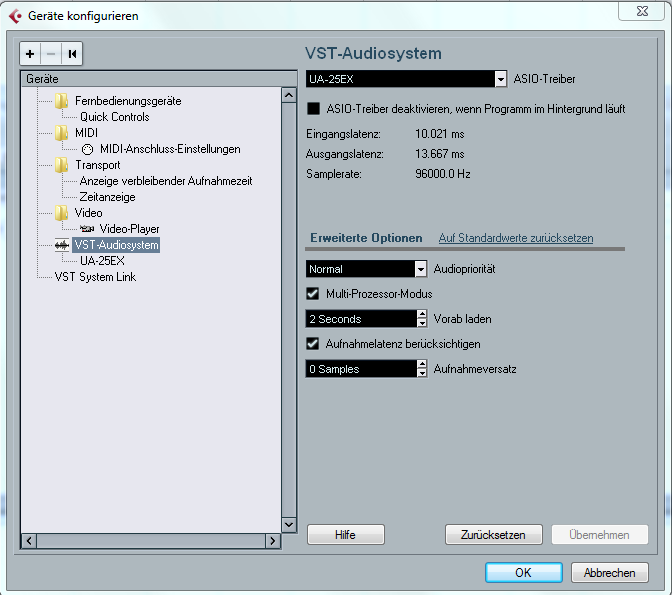Uncheck Aufnahmelatenz berücksichtigen

pyautogui.click(x=312, y=344)
